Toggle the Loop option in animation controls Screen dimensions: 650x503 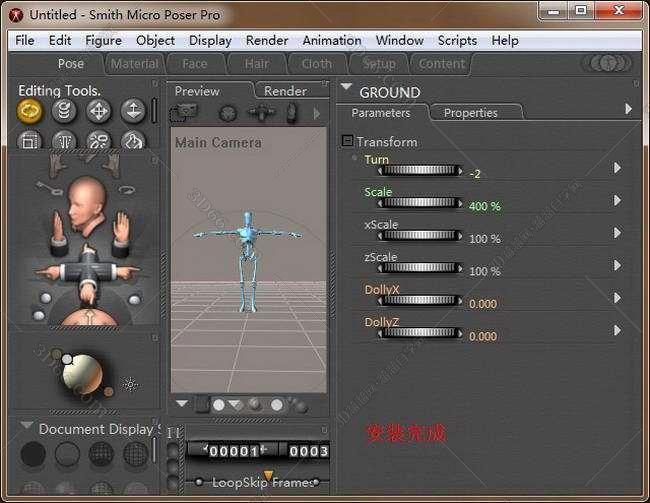point(199,482)
